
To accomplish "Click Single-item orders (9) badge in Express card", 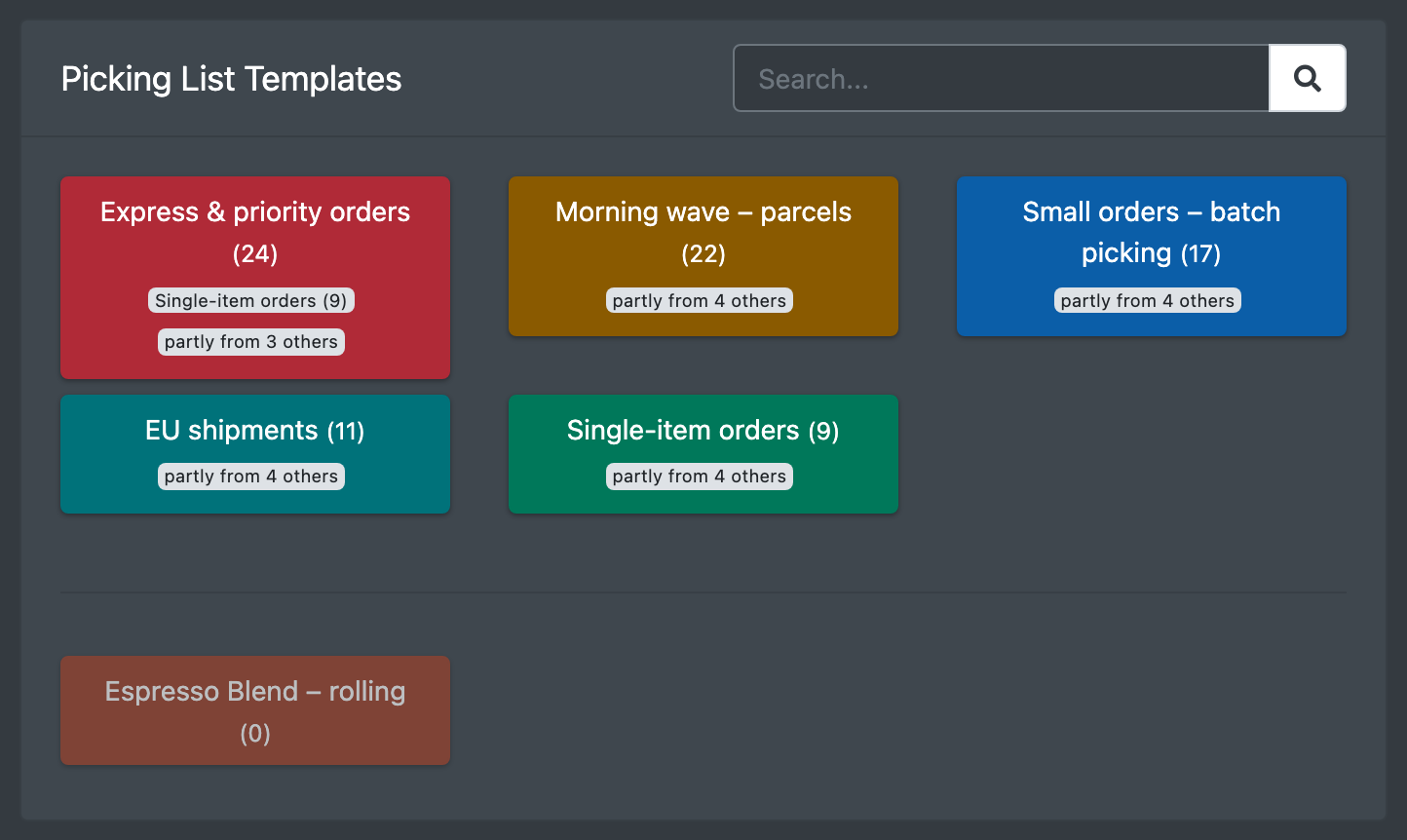I will click(x=251, y=300).
